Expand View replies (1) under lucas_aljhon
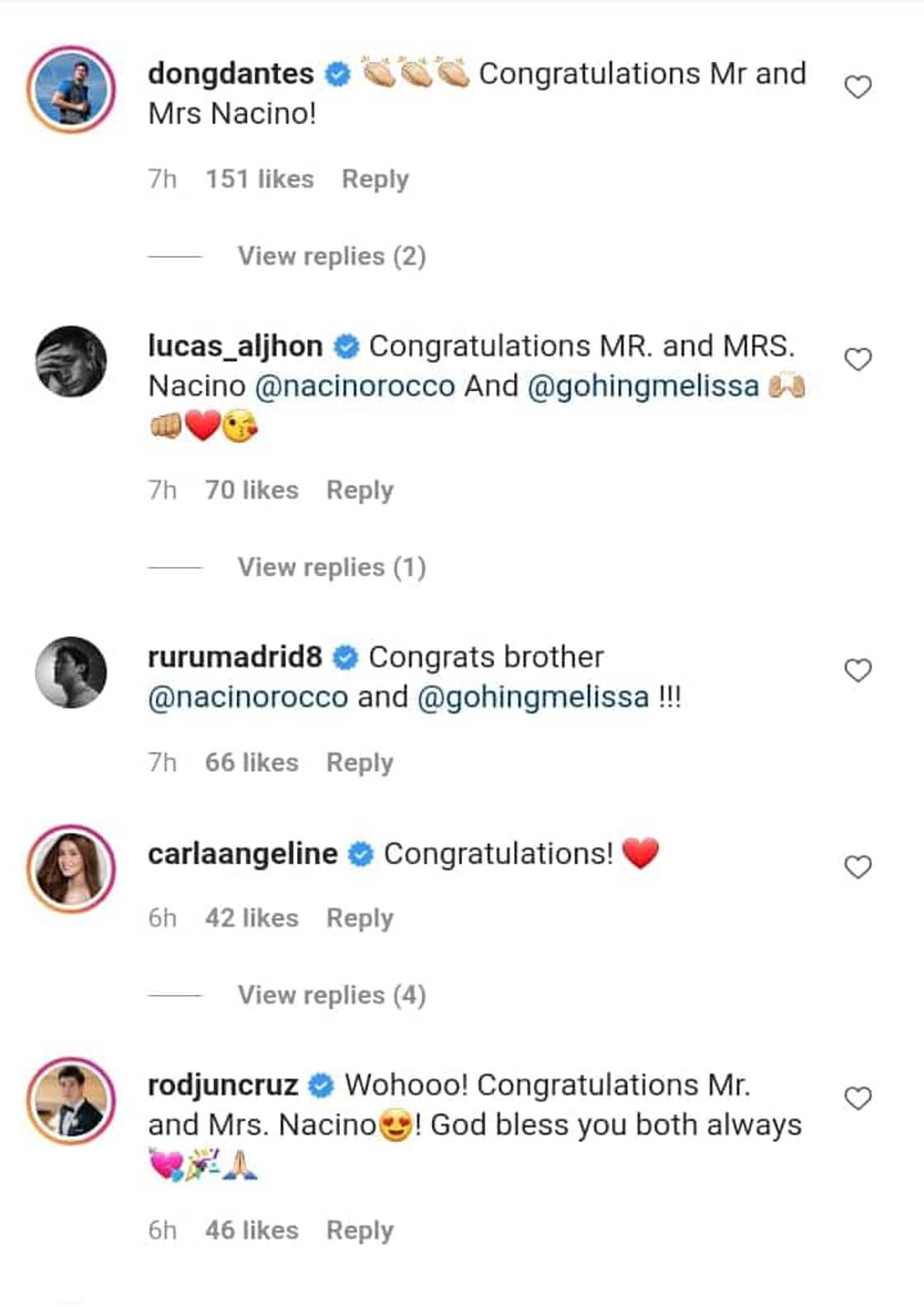 coord(331,568)
